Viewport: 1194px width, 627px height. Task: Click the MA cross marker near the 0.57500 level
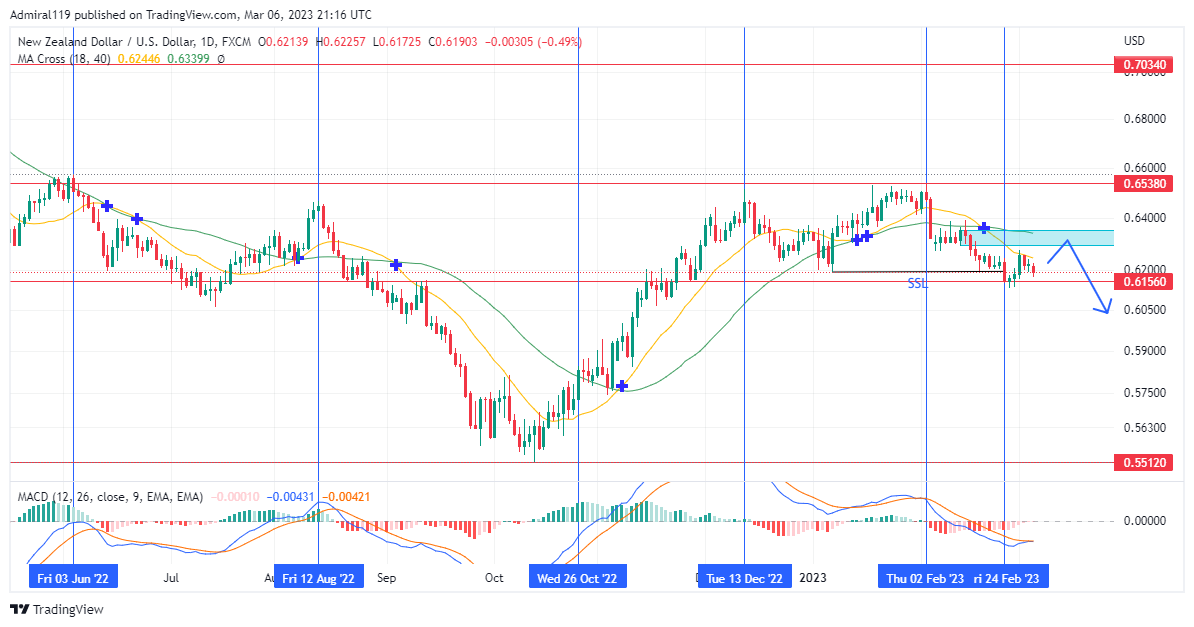pos(622,386)
